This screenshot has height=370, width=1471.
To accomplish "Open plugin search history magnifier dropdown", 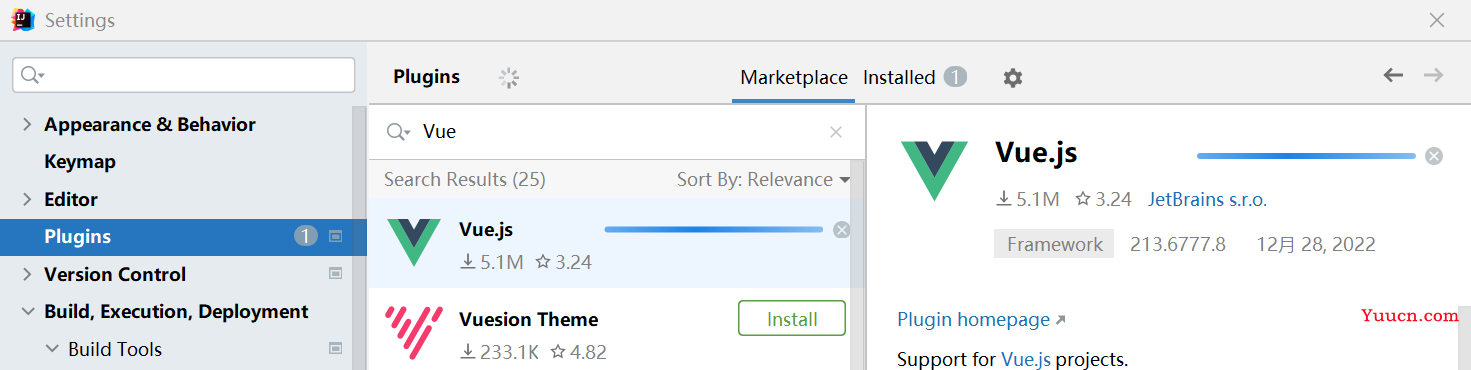I will (x=399, y=132).
